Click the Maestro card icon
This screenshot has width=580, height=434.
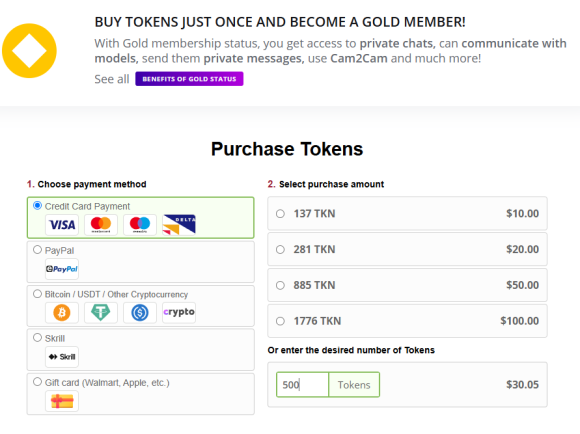[140, 225]
